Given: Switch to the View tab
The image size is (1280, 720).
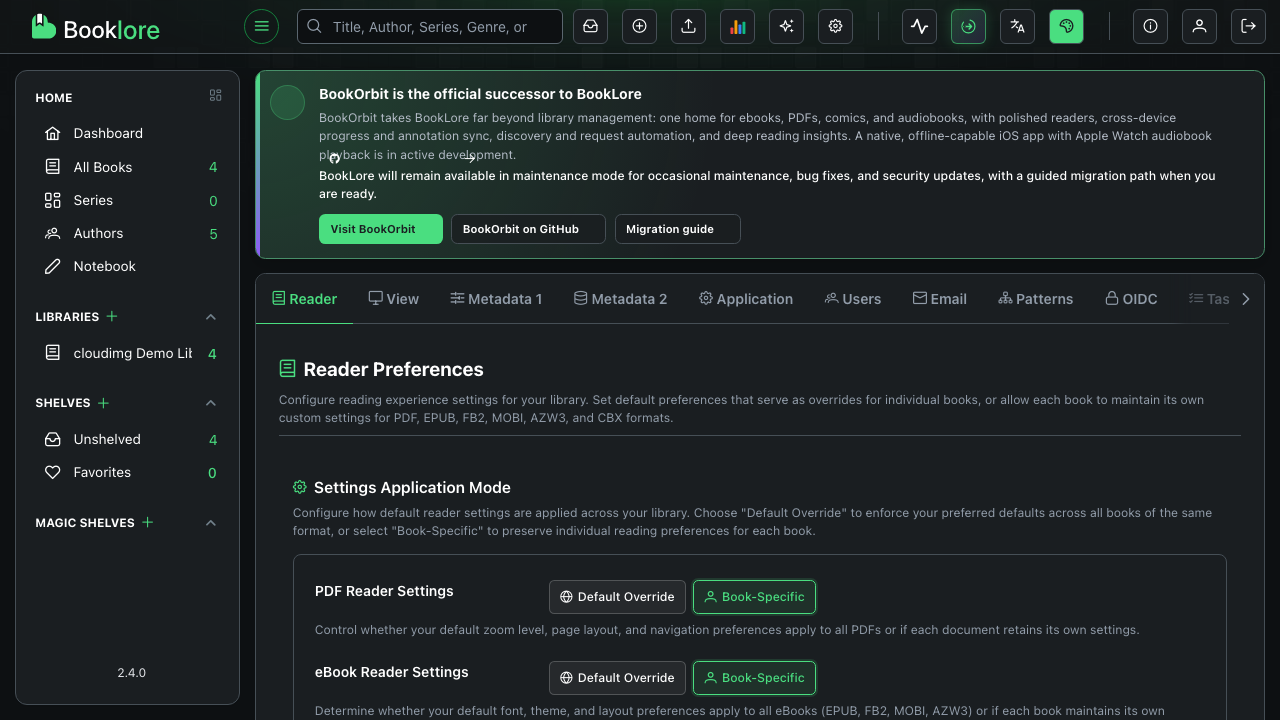Looking at the screenshot, I should 394,299.
